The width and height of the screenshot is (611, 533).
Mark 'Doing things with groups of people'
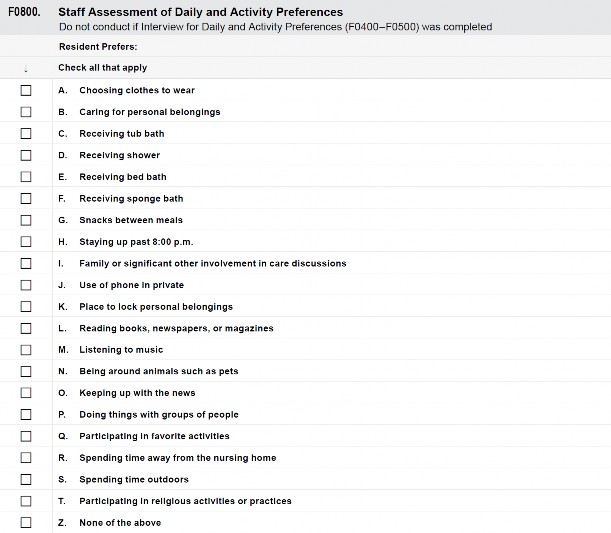pos(26,415)
